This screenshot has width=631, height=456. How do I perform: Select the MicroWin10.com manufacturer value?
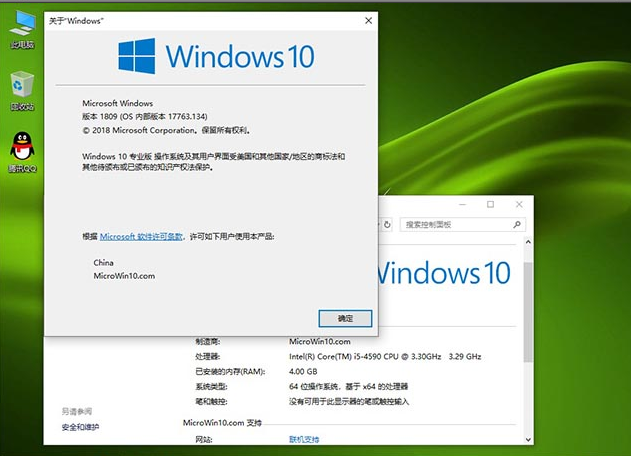click(320, 341)
